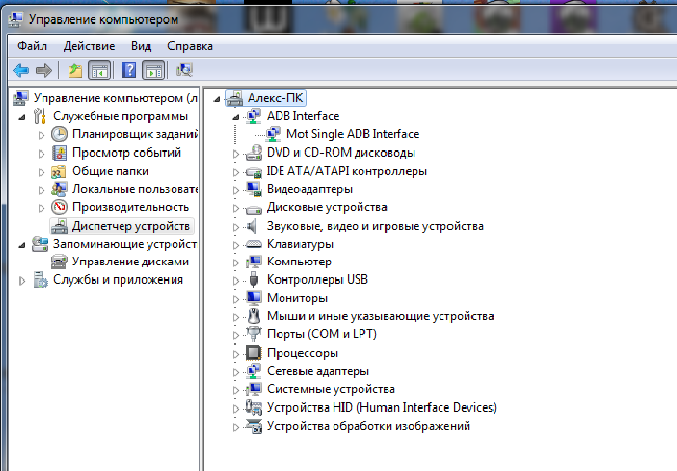Click the Планировщик заданий clock icon

(x=59, y=134)
